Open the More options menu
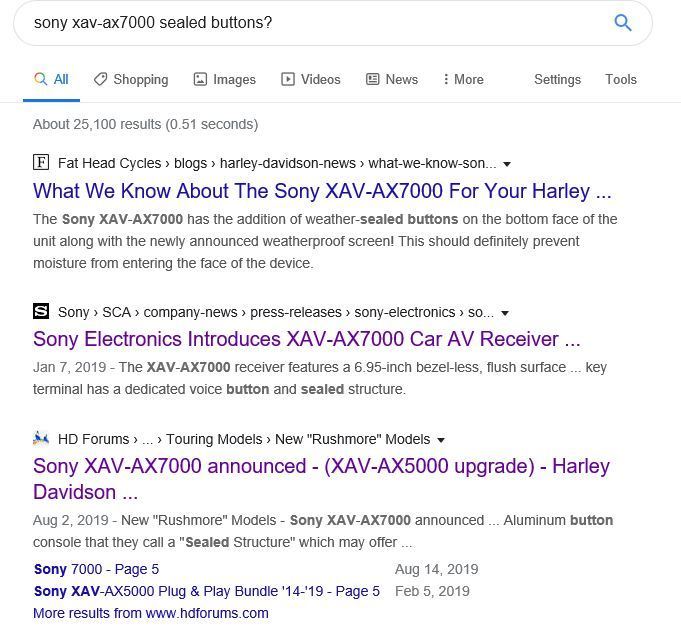The height and width of the screenshot is (633, 681). [463, 79]
